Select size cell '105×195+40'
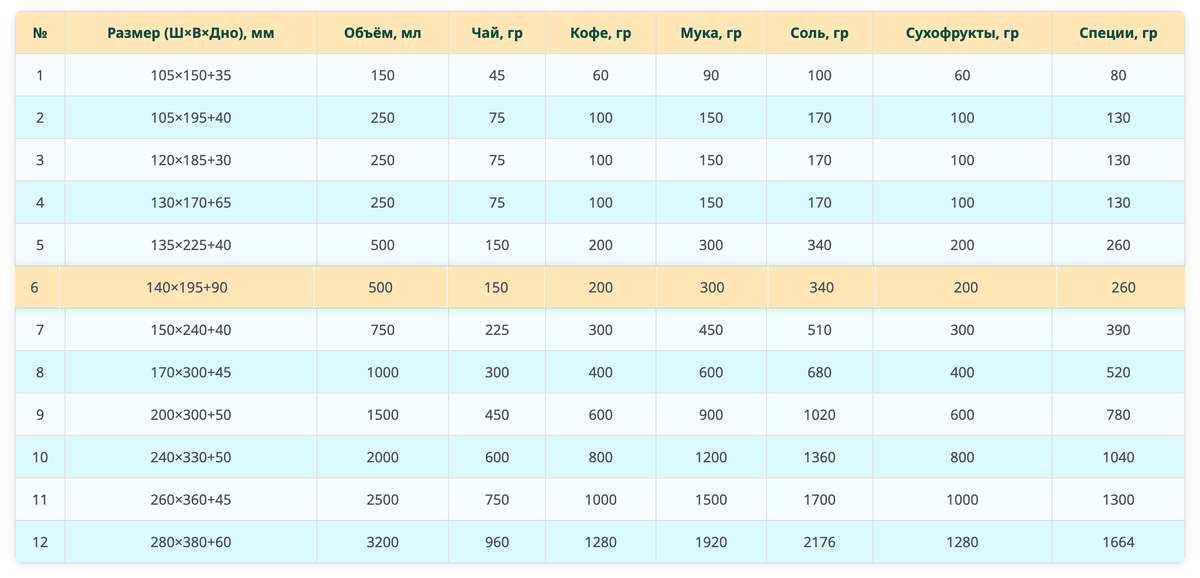 [191, 118]
